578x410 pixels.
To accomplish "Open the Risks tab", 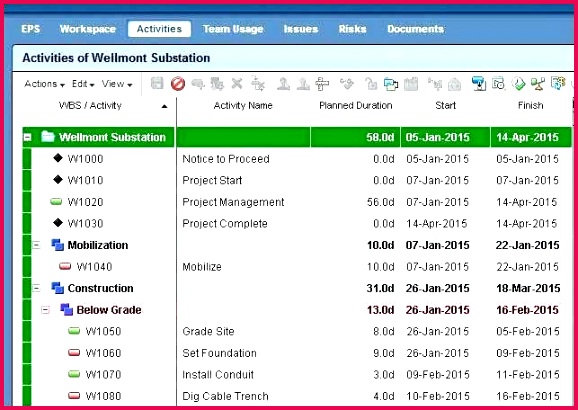I will click(x=352, y=29).
